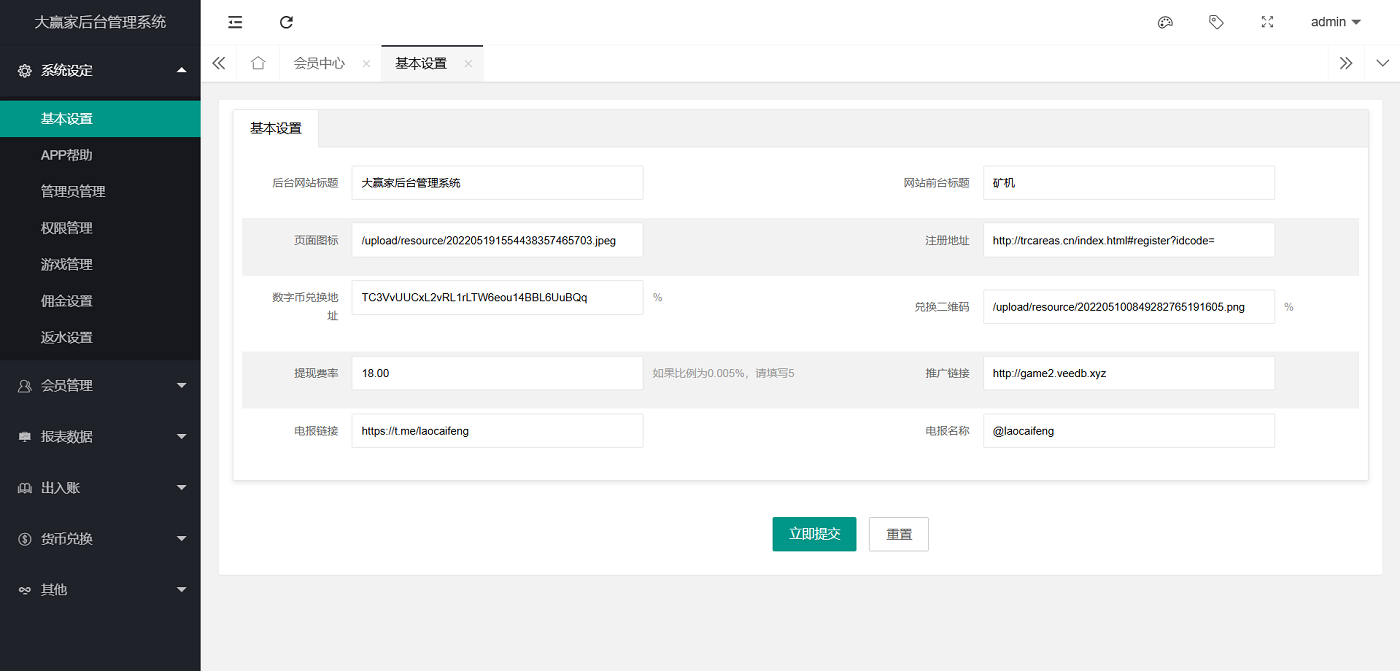Switch to the 会员中心 tab

pos(318,63)
